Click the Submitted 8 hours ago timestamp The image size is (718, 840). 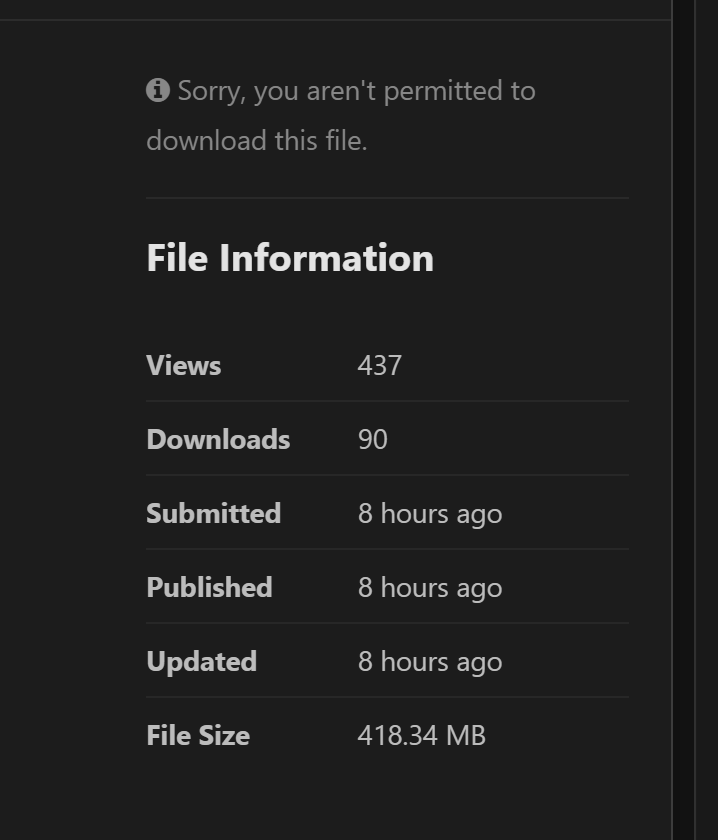pyautogui.click(x=430, y=514)
